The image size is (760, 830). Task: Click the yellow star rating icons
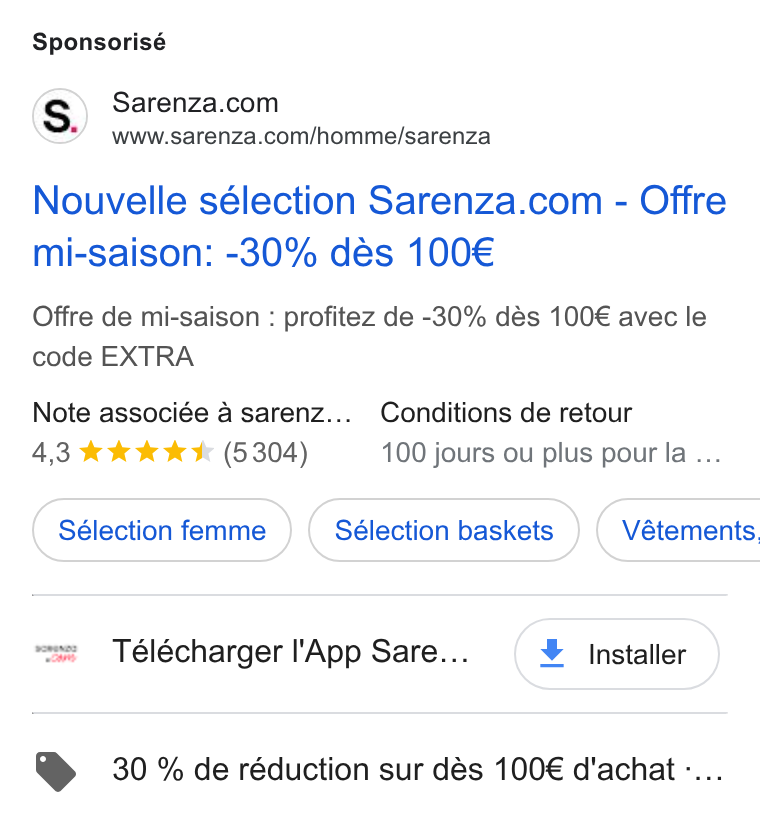(x=147, y=453)
